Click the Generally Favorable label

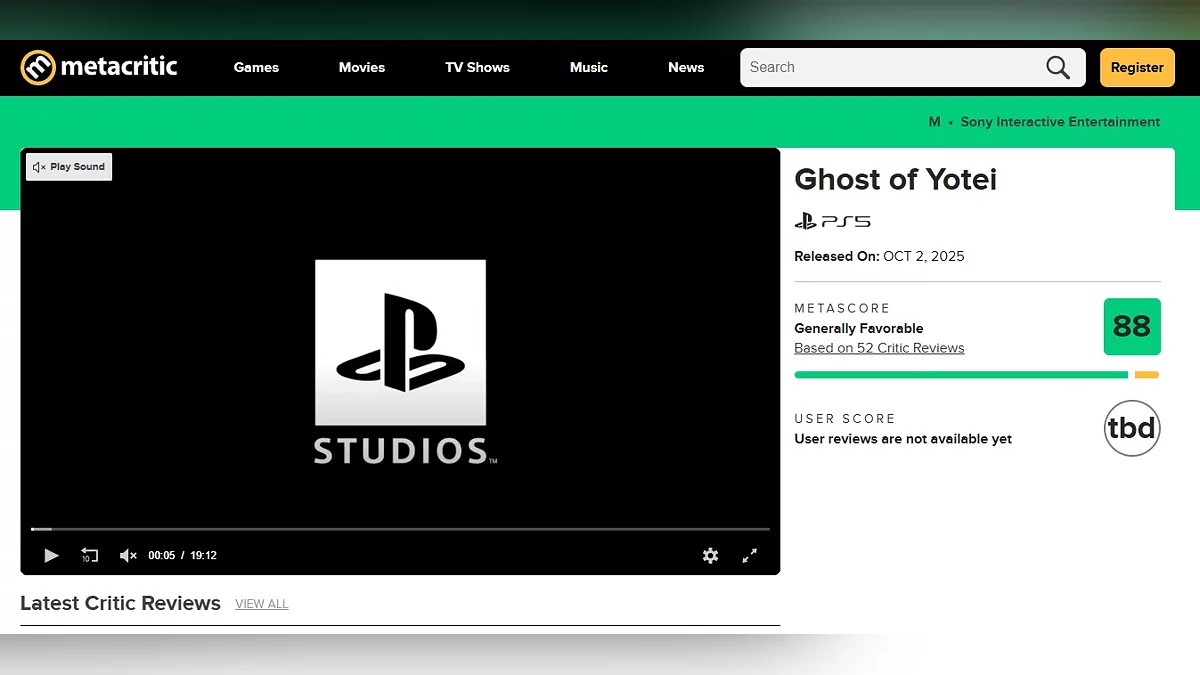(x=859, y=328)
